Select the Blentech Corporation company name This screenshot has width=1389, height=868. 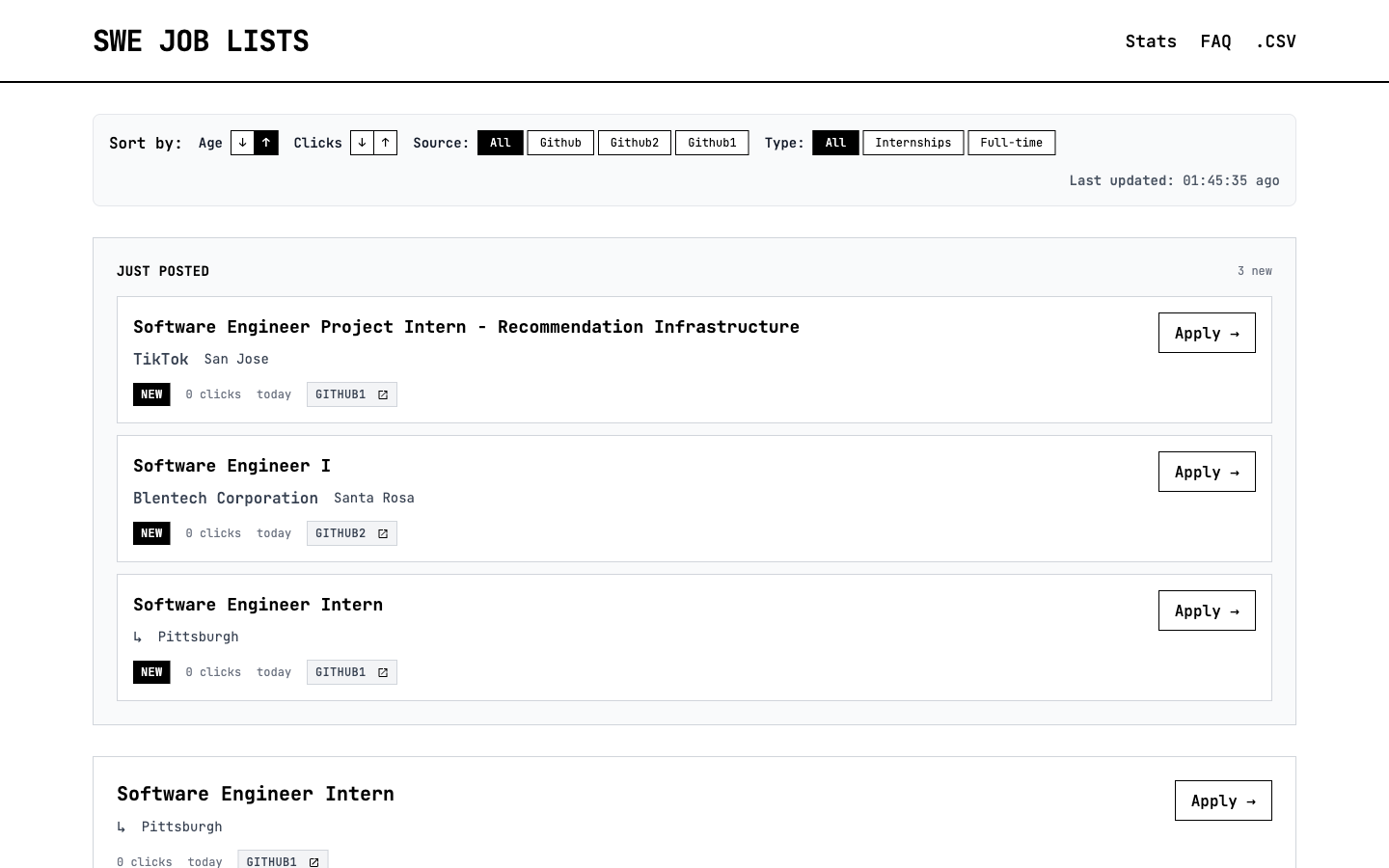226,498
